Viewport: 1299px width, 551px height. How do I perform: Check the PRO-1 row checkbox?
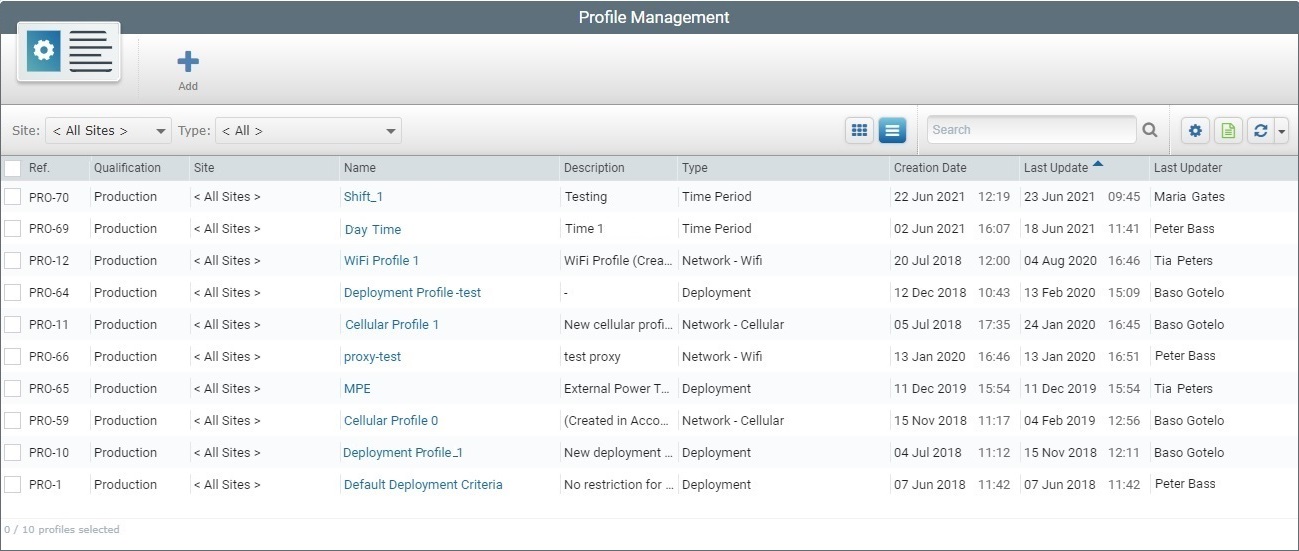(12, 485)
